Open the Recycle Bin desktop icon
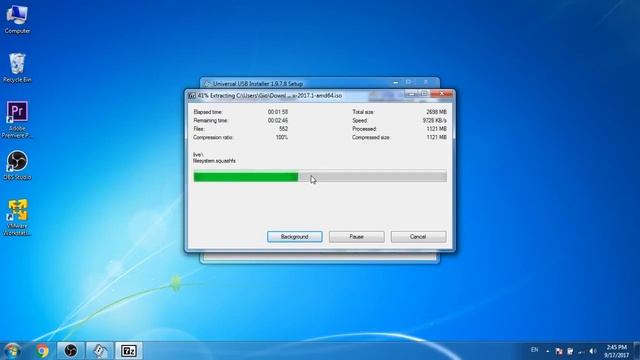Viewport: 640px width, 360px height. pyautogui.click(x=17, y=68)
